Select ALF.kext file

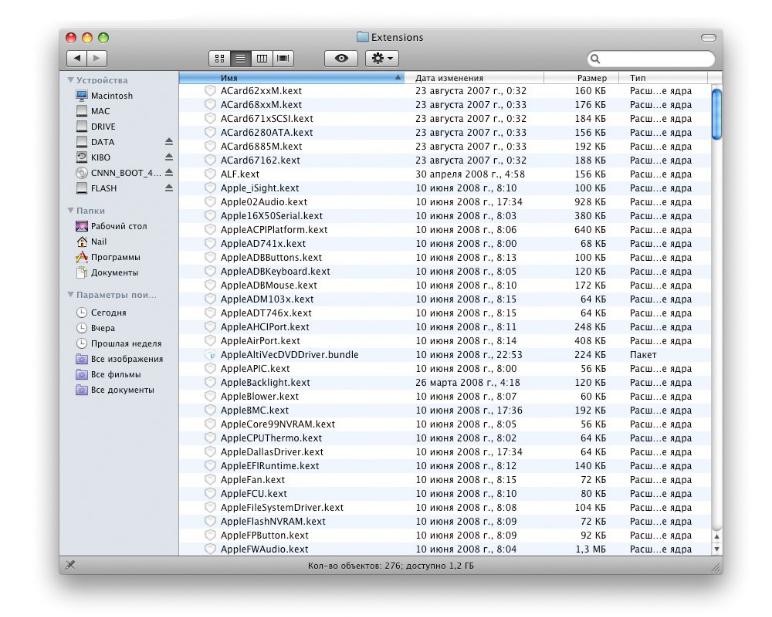pos(445,174)
